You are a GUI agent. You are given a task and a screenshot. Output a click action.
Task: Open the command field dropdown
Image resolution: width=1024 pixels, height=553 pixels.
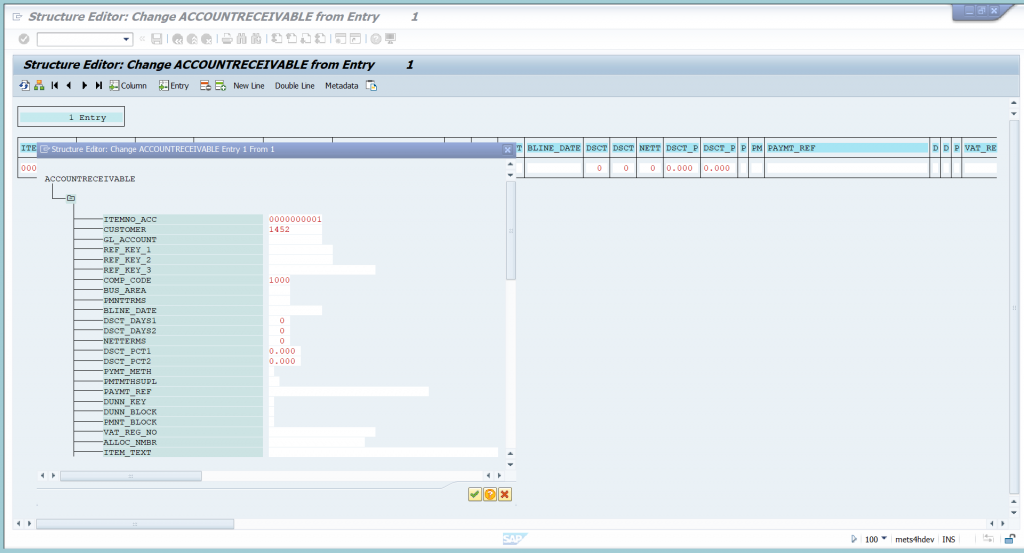pos(126,39)
